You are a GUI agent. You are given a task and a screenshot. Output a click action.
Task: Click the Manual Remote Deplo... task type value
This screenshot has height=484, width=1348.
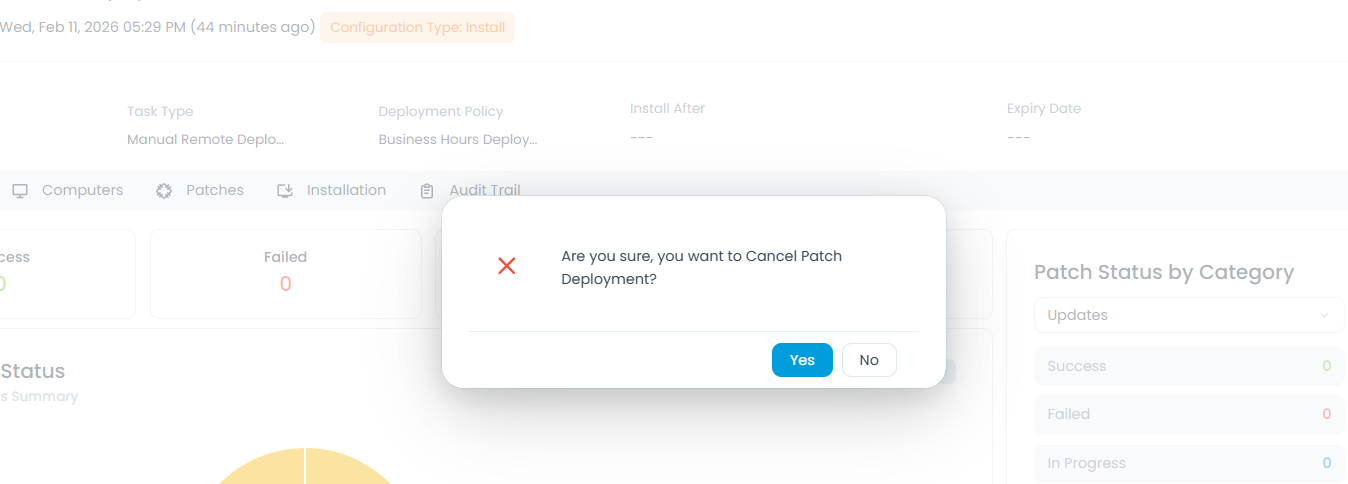(206, 140)
